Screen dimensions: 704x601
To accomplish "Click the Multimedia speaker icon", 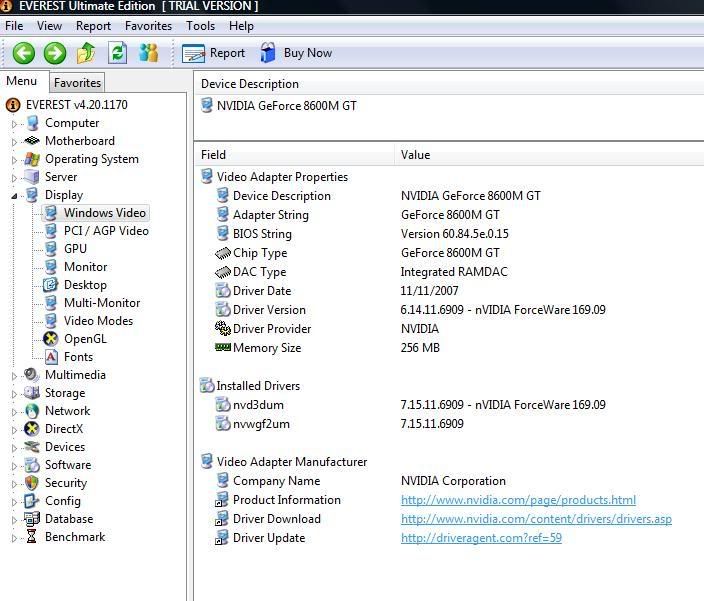I will click(31, 374).
